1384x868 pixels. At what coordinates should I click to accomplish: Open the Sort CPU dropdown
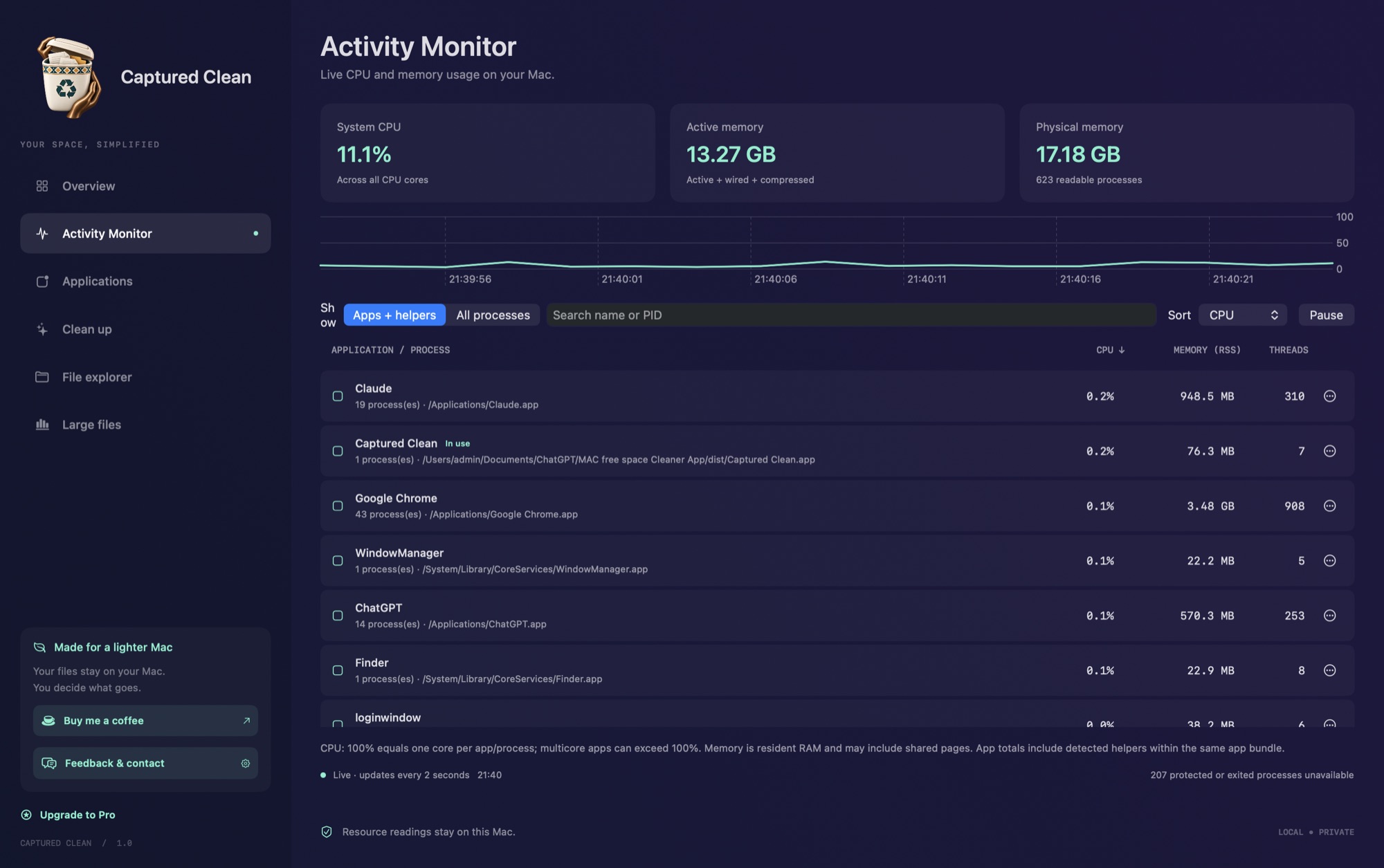(1243, 315)
